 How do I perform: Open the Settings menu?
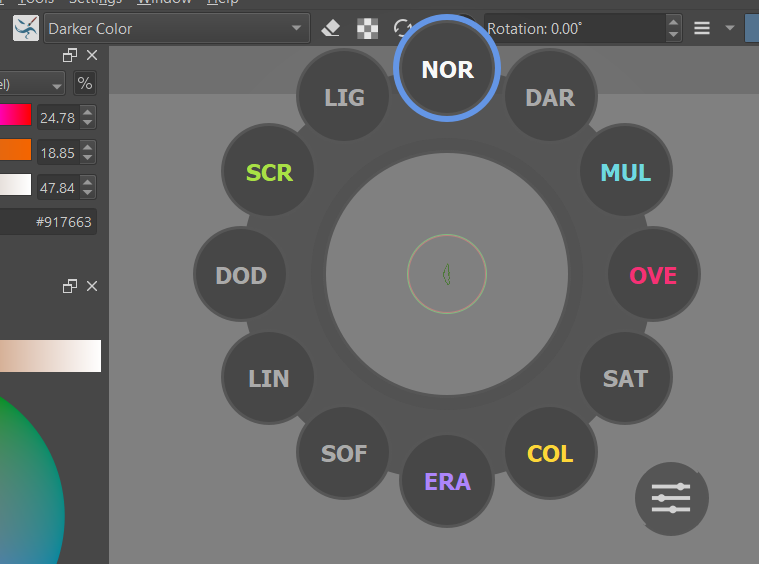[95, 2]
